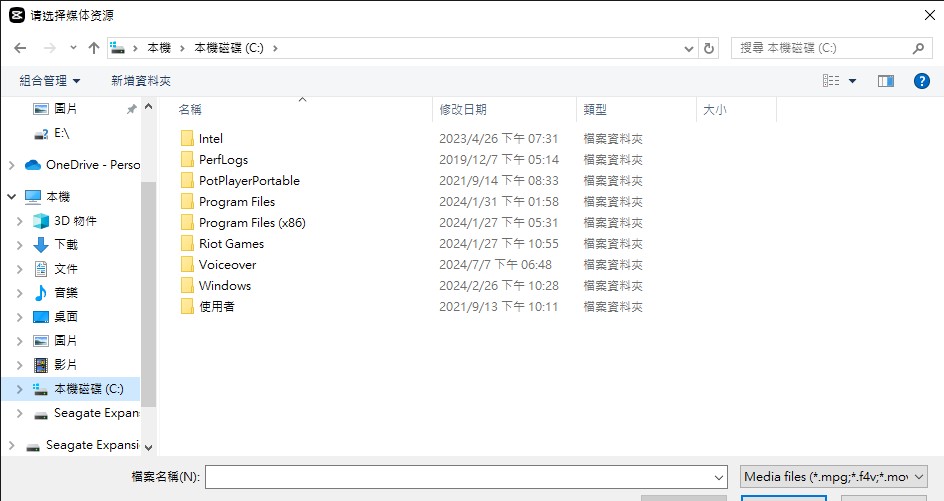Open 桌面 desktop icon in sidebar
944x501 pixels.
click(x=41, y=317)
